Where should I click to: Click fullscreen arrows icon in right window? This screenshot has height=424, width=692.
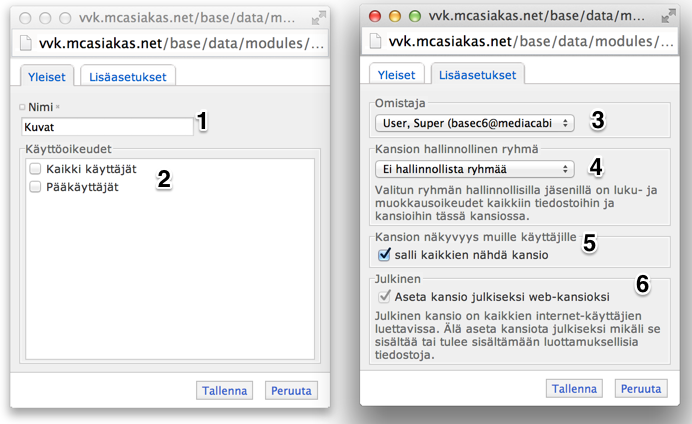click(x=668, y=16)
